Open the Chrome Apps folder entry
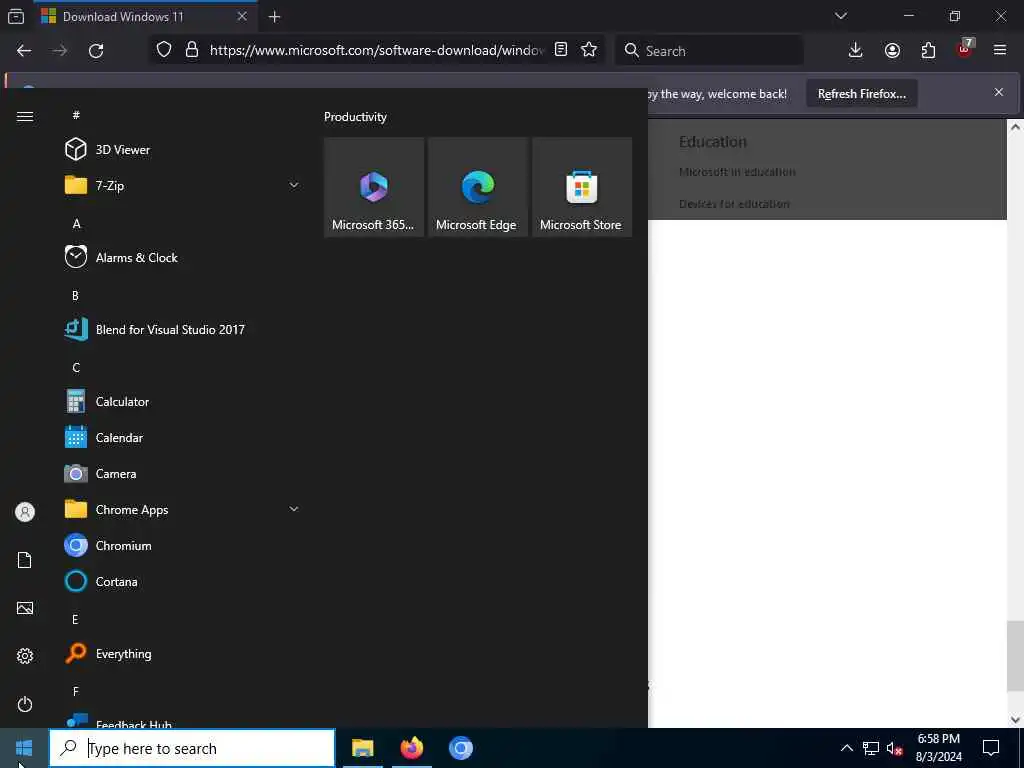The image size is (1024, 768). 182,509
